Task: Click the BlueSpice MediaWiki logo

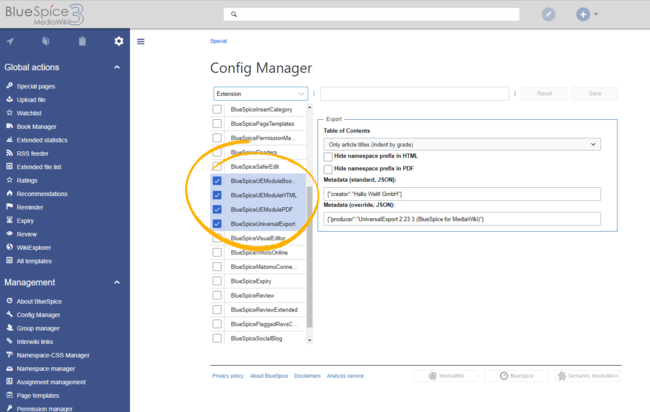Action: point(44,14)
